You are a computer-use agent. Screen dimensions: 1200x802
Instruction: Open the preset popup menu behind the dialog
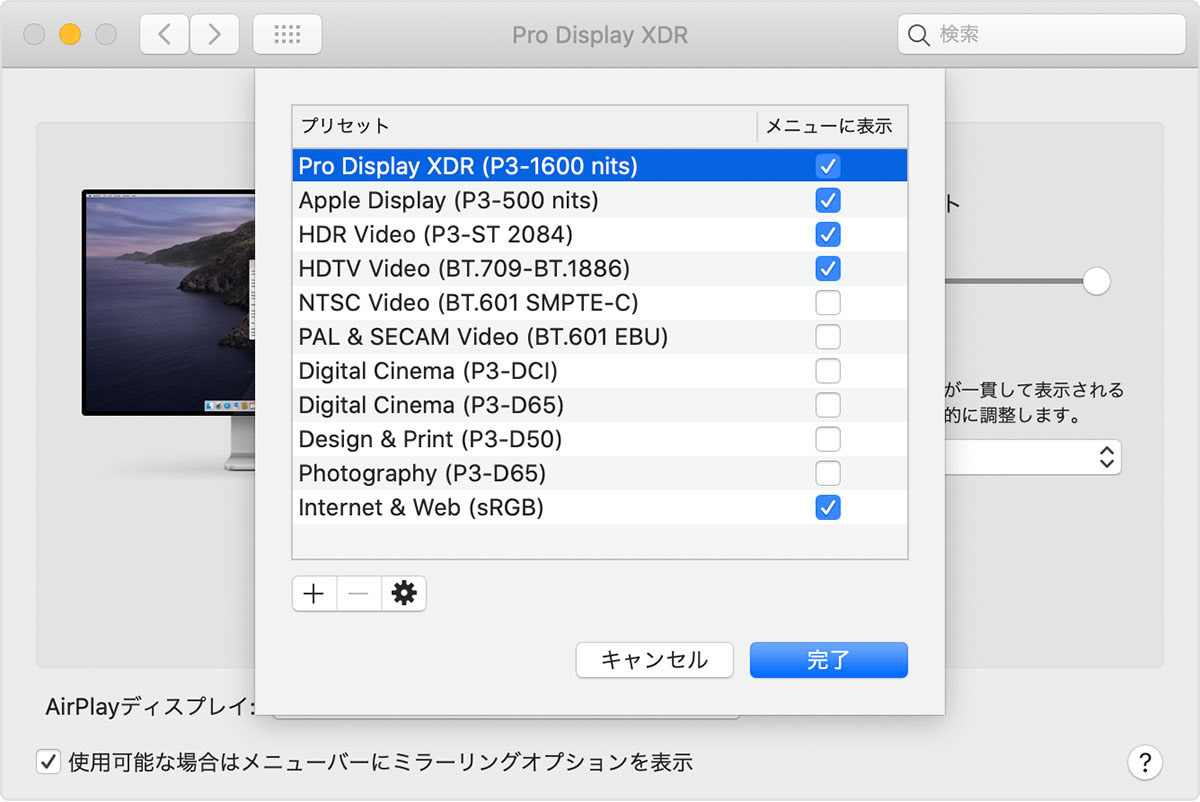(1034, 458)
